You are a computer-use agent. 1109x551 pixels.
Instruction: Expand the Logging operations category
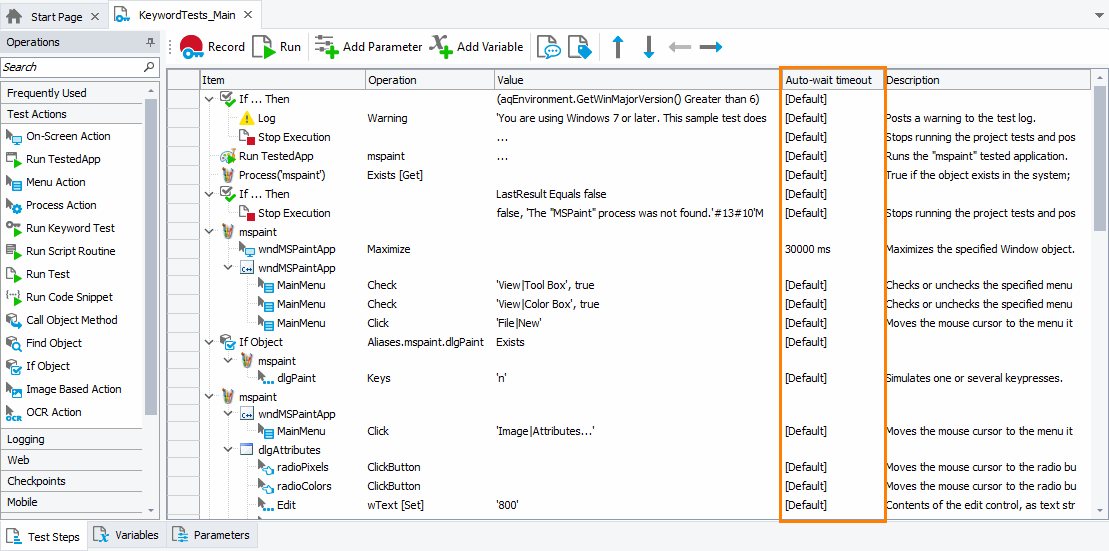click(x=26, y=439)
